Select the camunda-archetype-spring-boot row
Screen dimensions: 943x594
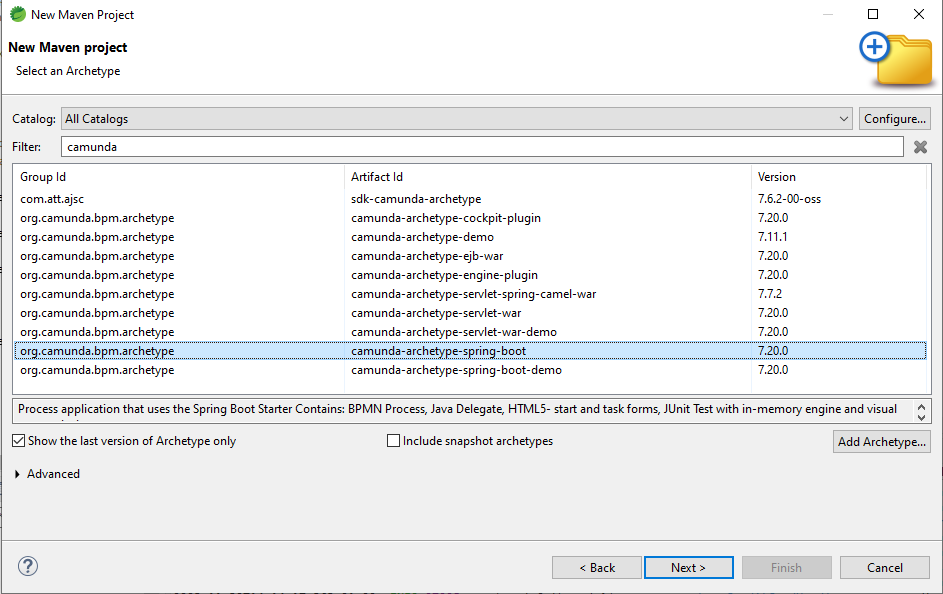(470, 351)
